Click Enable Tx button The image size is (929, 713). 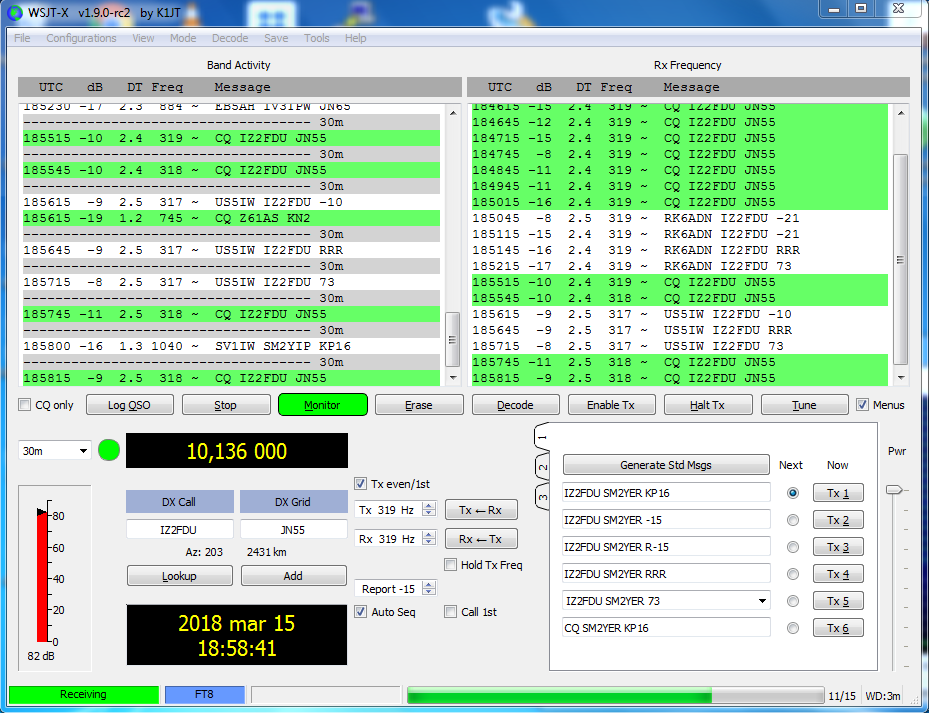pos(611,405)
